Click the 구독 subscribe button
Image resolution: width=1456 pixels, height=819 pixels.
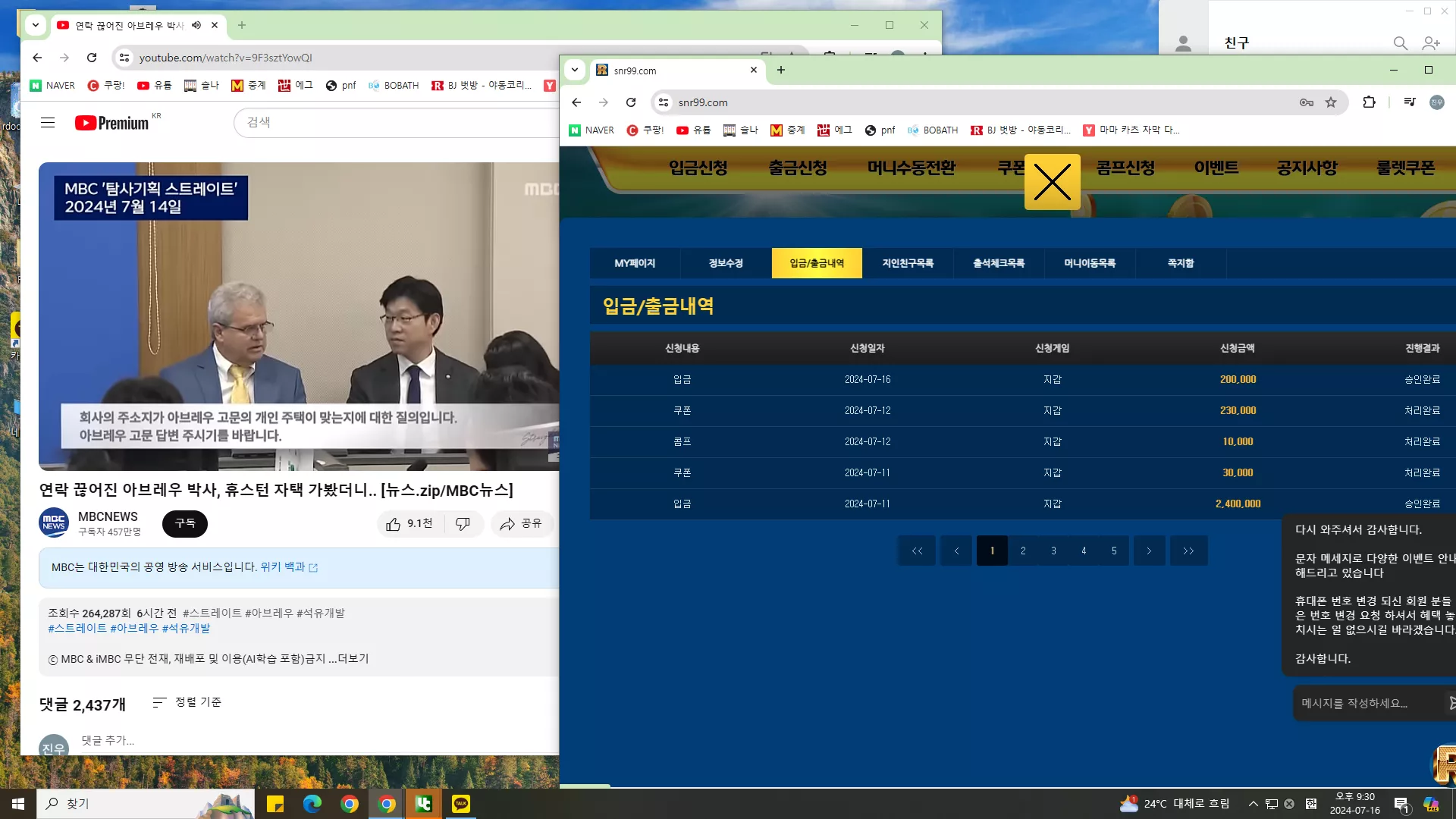pos(185,523)
